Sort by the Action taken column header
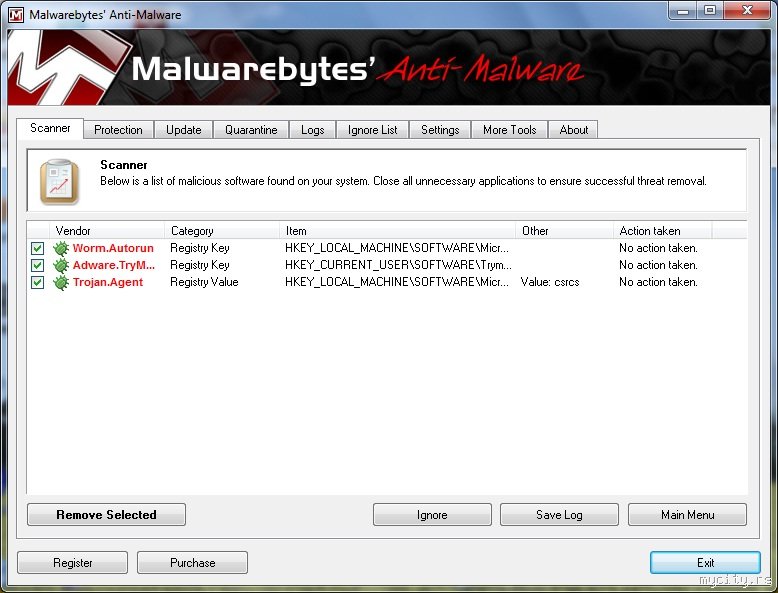Viewport: 778px width, 593px height. click(663, 231)
